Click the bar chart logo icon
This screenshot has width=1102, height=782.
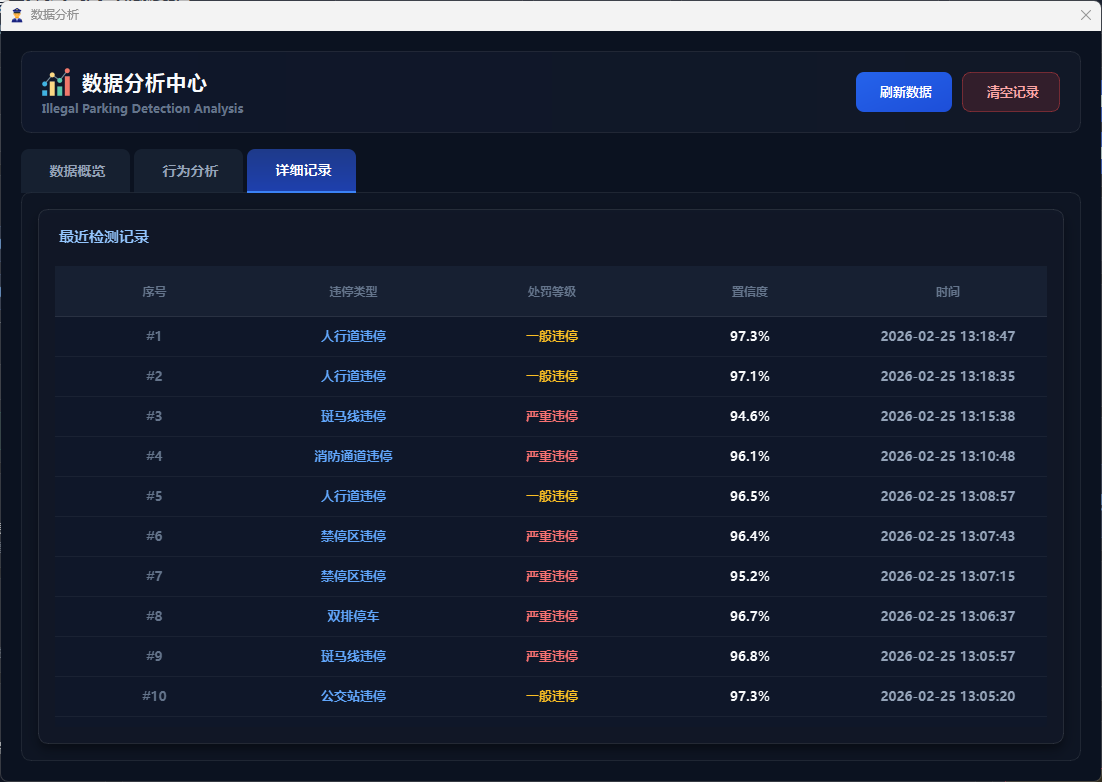56,83
